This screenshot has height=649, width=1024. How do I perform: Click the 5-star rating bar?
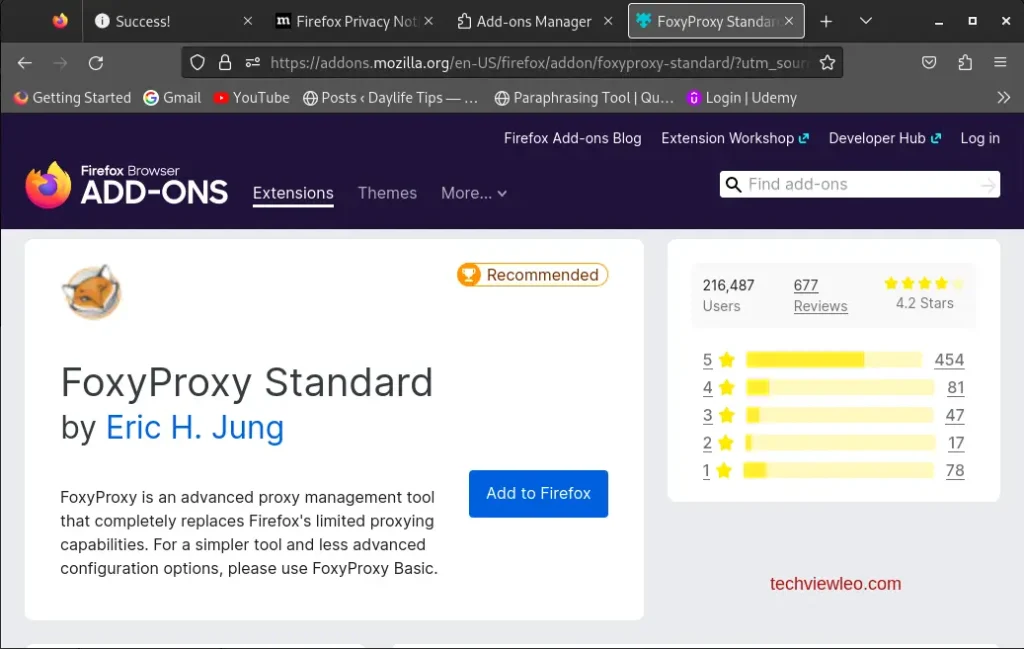(x=833, y=360)
